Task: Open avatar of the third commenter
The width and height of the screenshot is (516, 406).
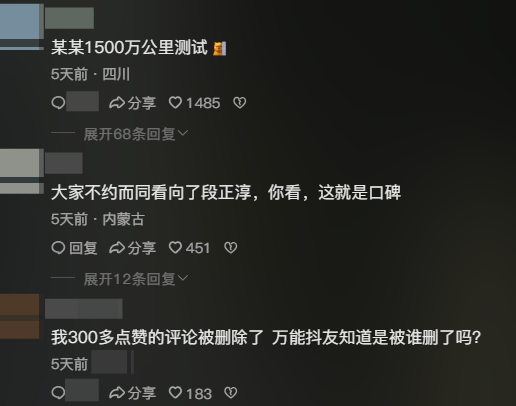Action: click(x=19, y=316)
